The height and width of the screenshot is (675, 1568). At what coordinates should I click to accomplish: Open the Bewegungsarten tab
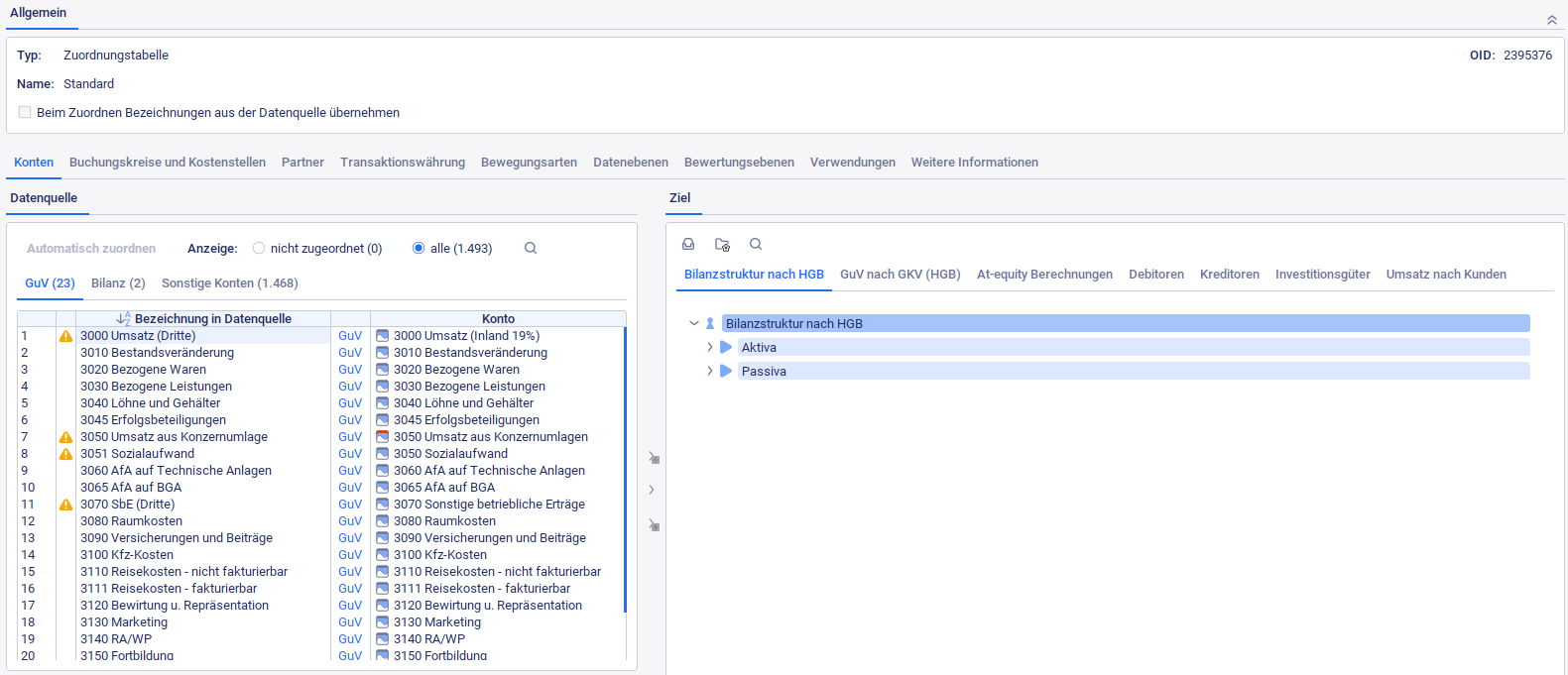(529, 162)
